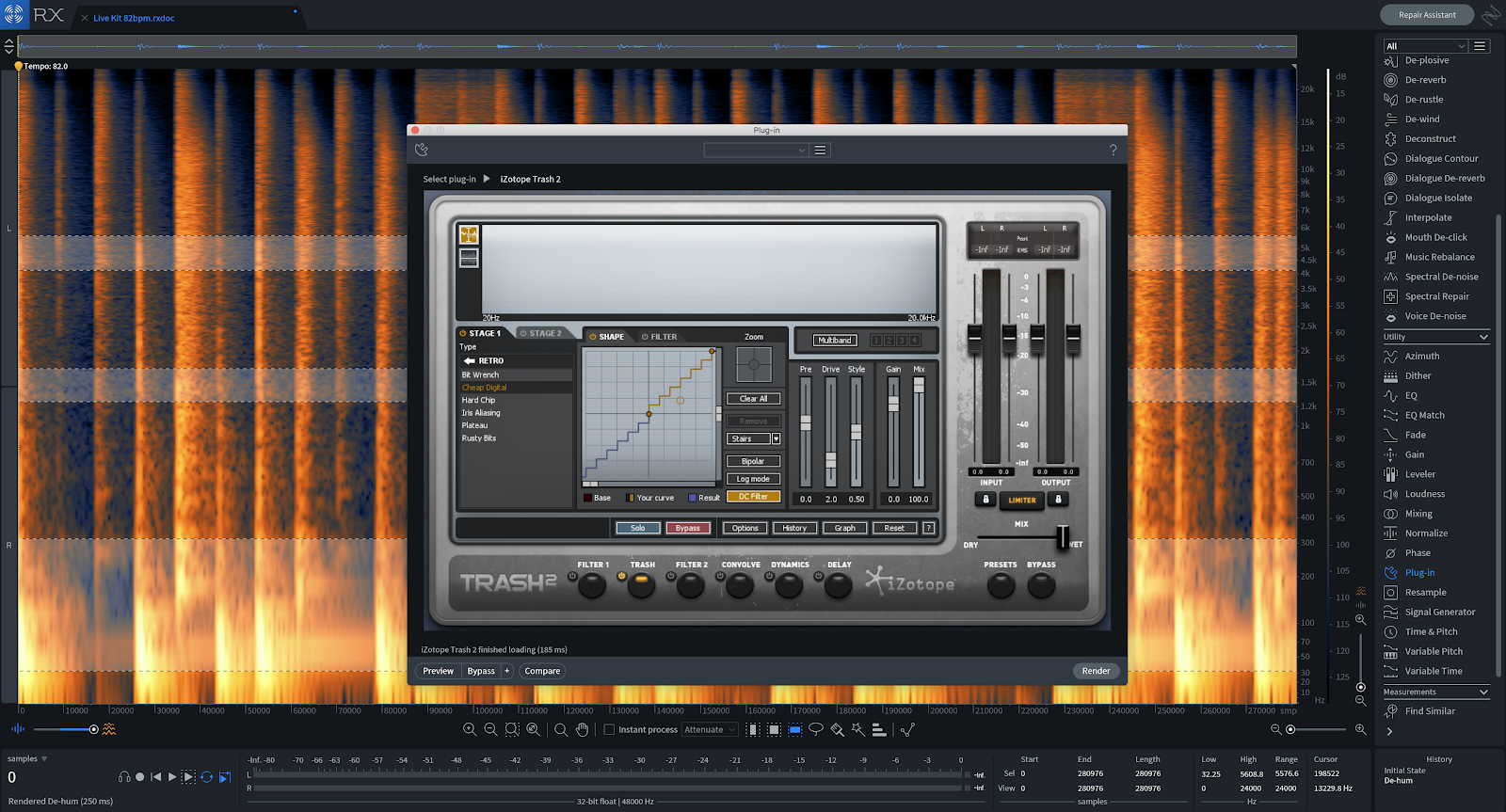This screenshot has height=812, width=1506.
Task: Select the De-plosive module icon
Action: pyautogui.click(x=1390, y=61)
